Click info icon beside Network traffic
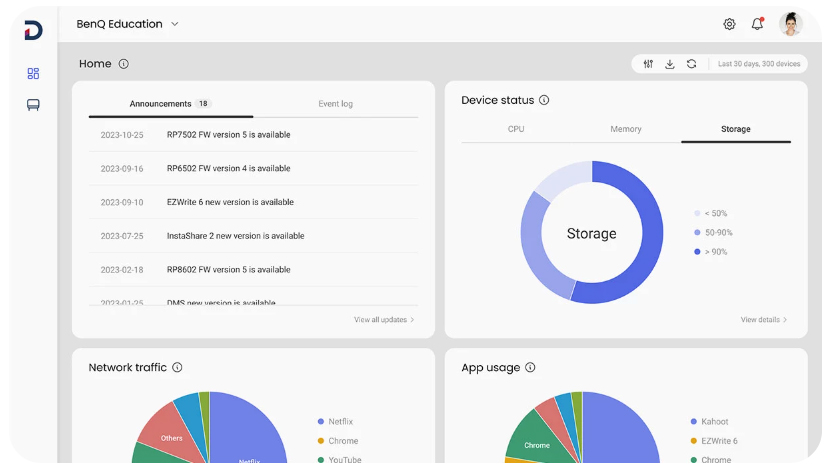This screenshot has width=826, height=469. point(177,368)
